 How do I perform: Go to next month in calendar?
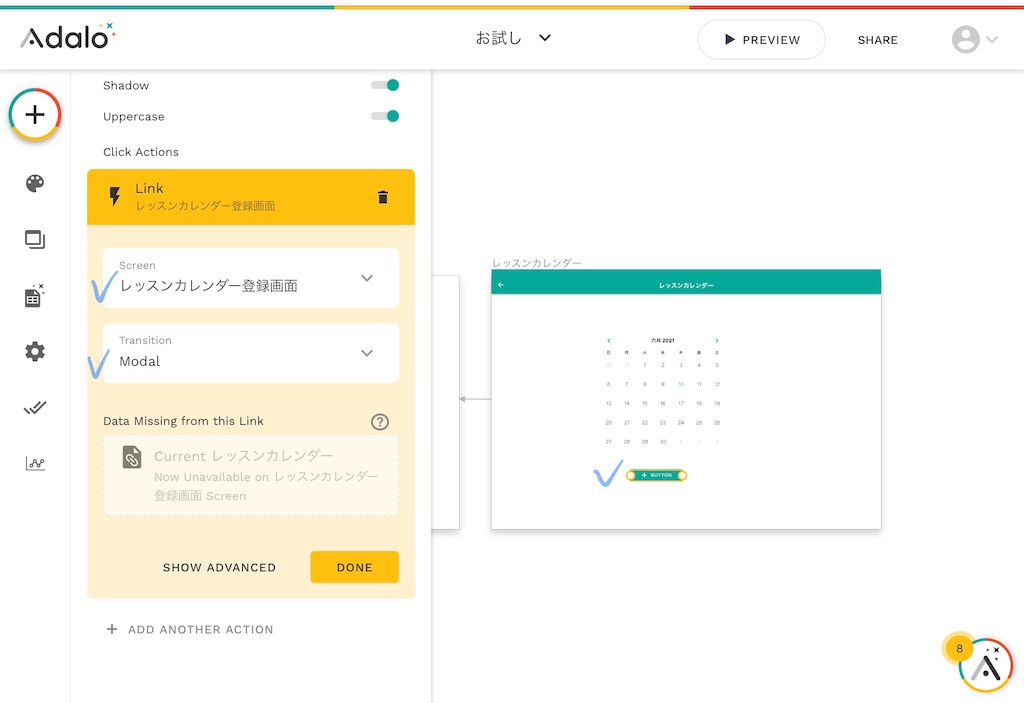716,340
